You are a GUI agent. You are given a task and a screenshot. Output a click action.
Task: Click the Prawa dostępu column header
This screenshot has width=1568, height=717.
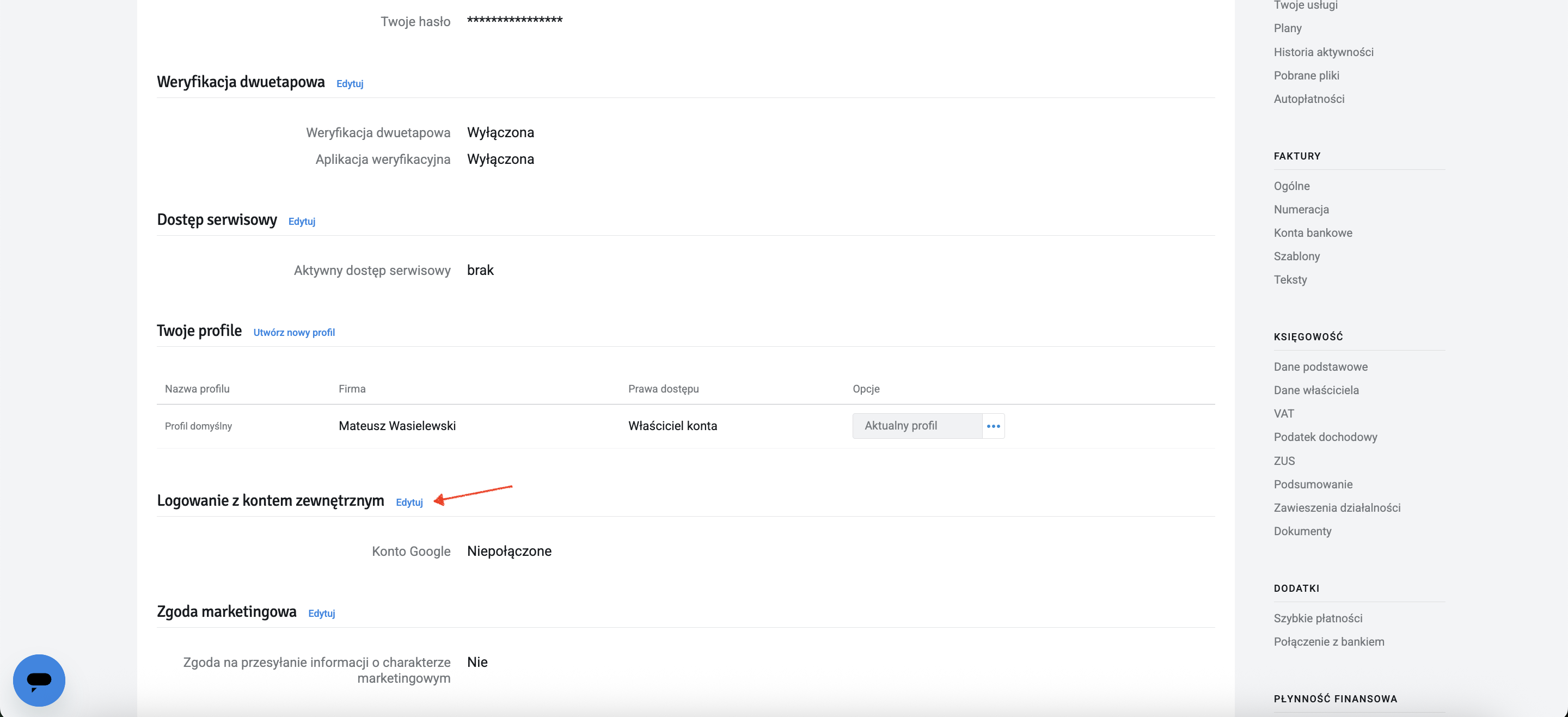(x=664, y=389)
